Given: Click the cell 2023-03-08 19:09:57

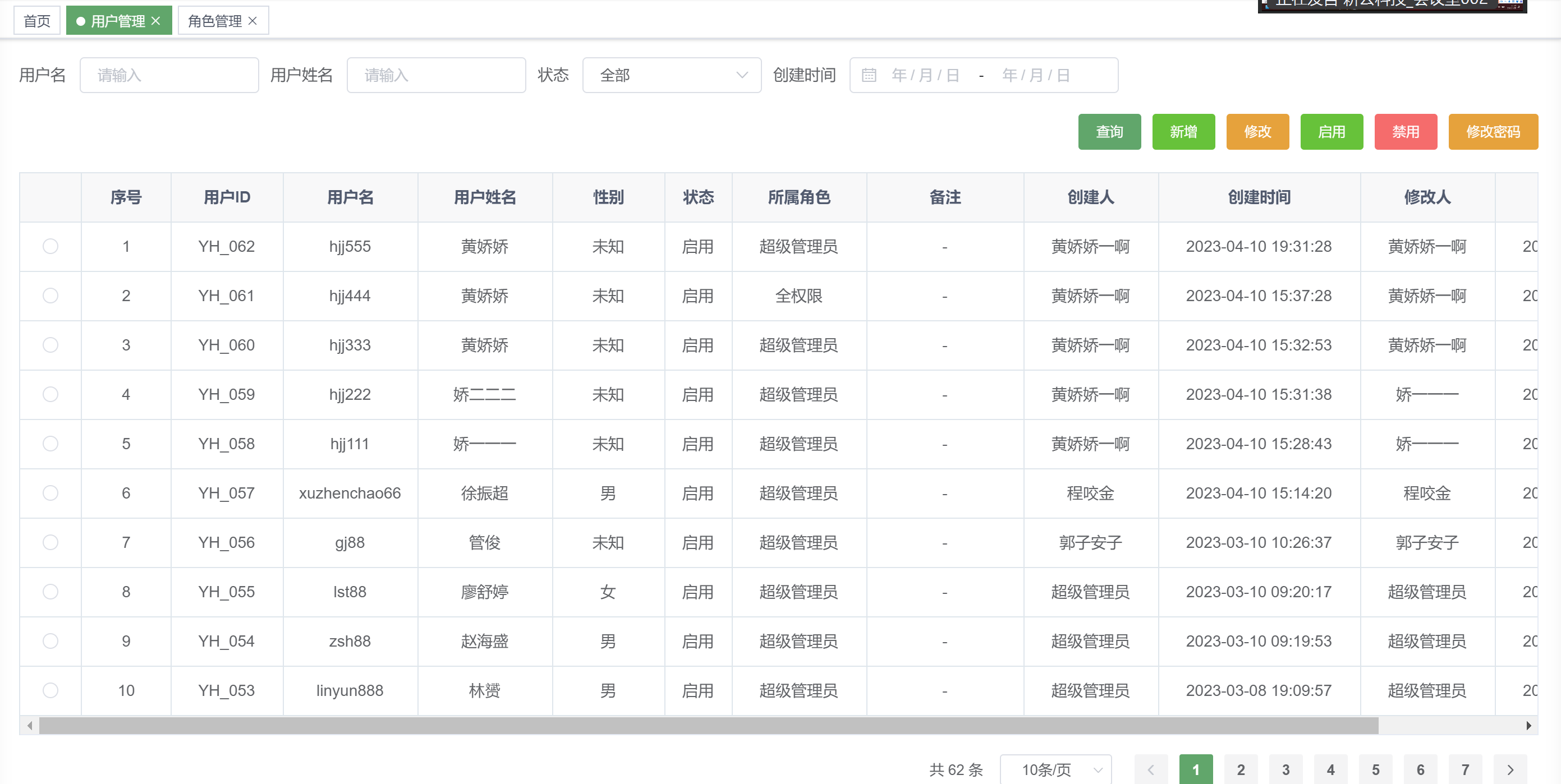Looking at the screenshot, I should pyautogui.click(x=1259, y=690).
